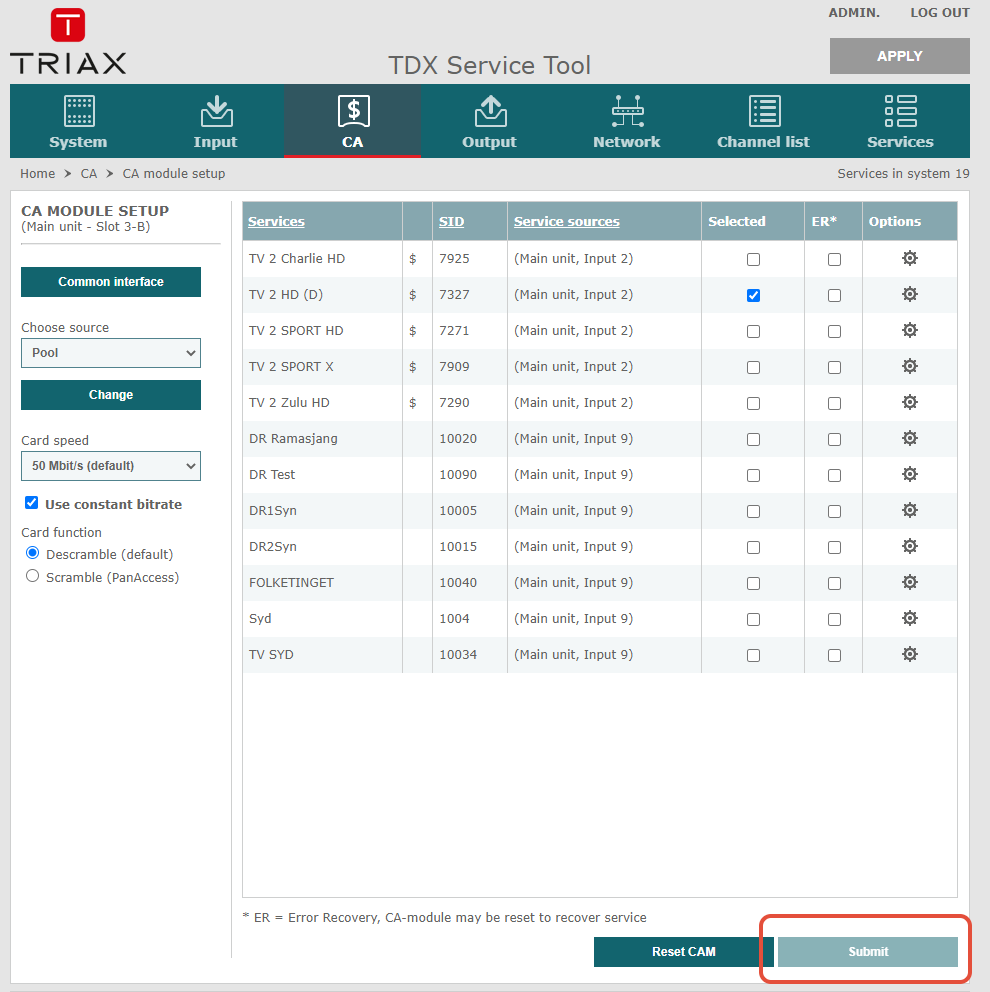Open options gear for TV 2 SPORT X

point(910,366)
